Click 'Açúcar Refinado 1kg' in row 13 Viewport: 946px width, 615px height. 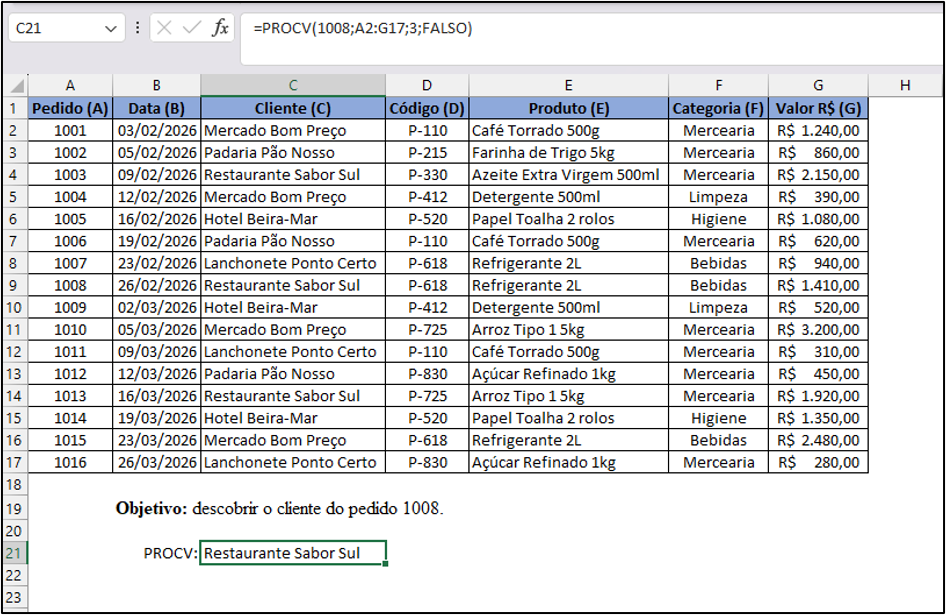coord(568,374)
